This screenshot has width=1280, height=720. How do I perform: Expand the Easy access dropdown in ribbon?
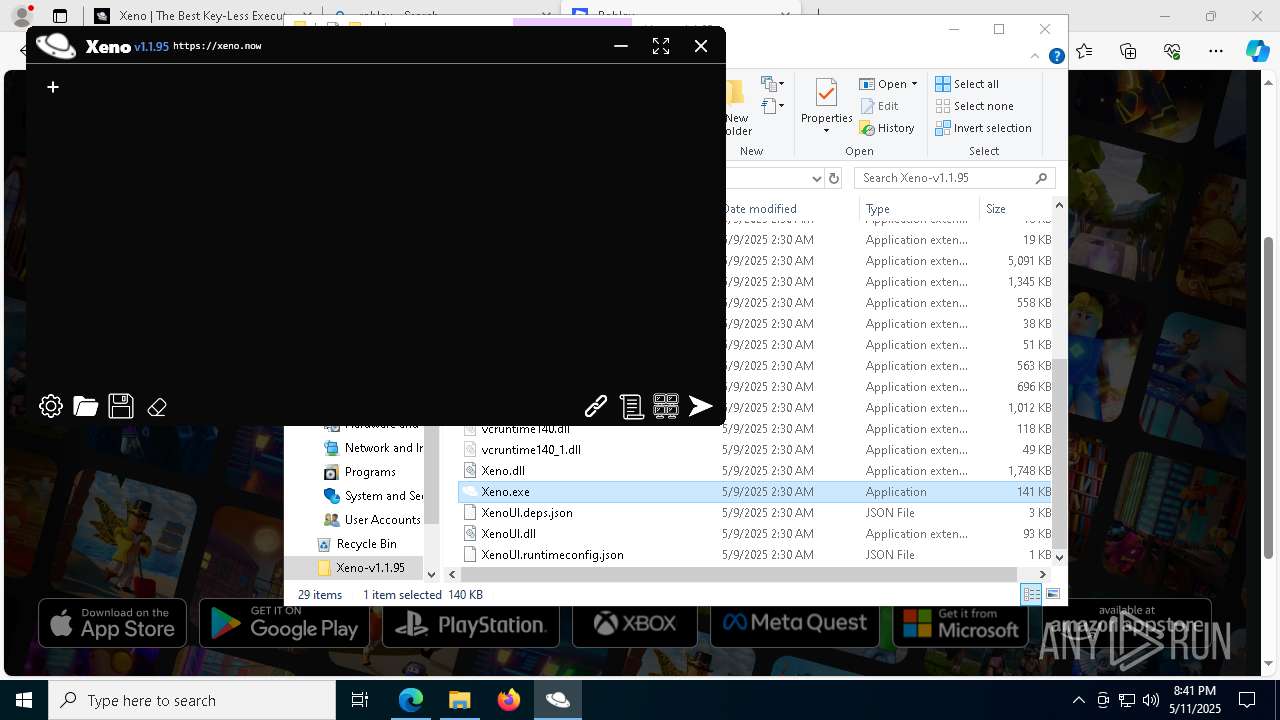[772, 106]
